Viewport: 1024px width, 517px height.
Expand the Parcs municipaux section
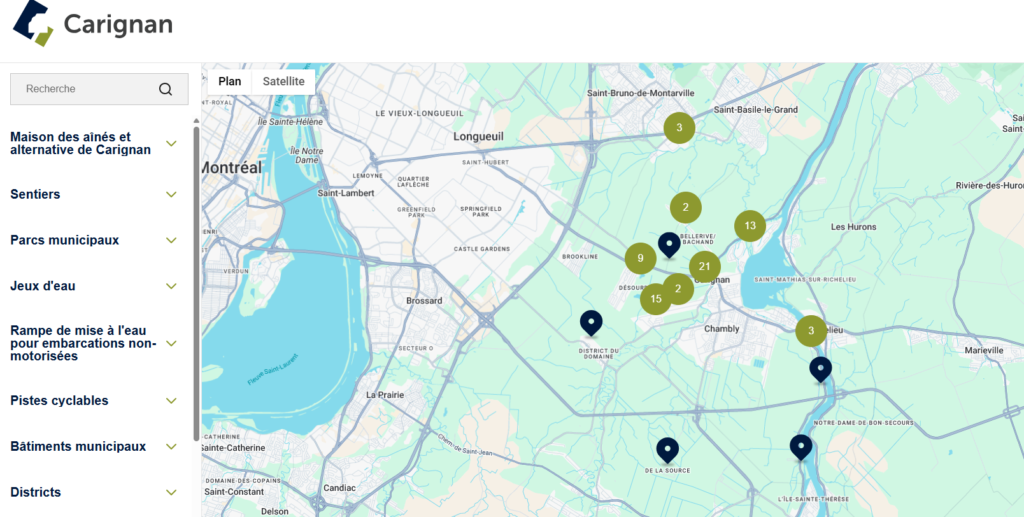(171, 240)
